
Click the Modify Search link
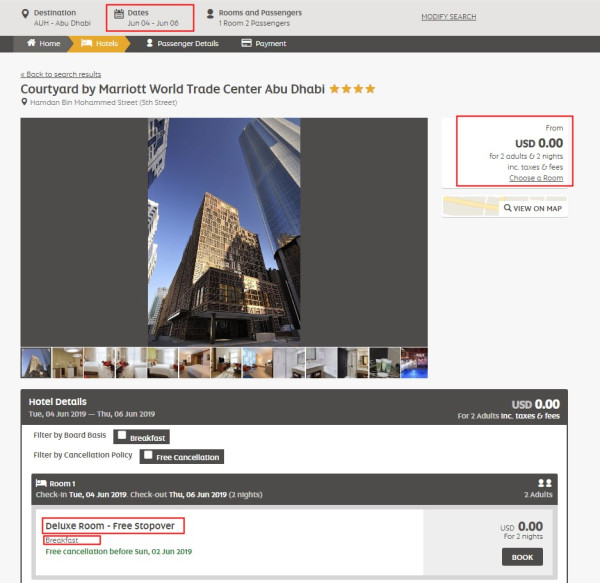point(448,17)
